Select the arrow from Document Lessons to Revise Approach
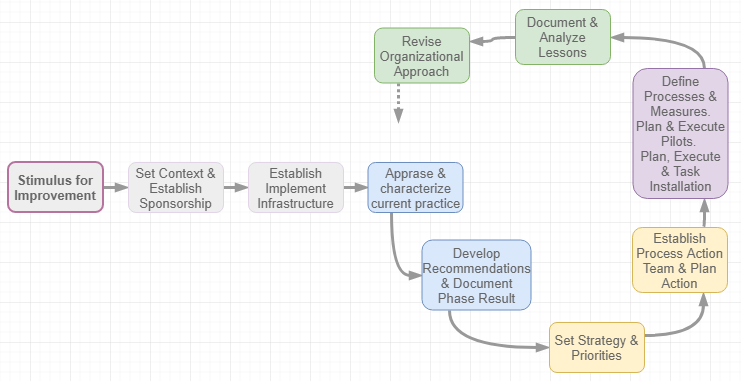The image size is (741, 381). coord(492,40)
